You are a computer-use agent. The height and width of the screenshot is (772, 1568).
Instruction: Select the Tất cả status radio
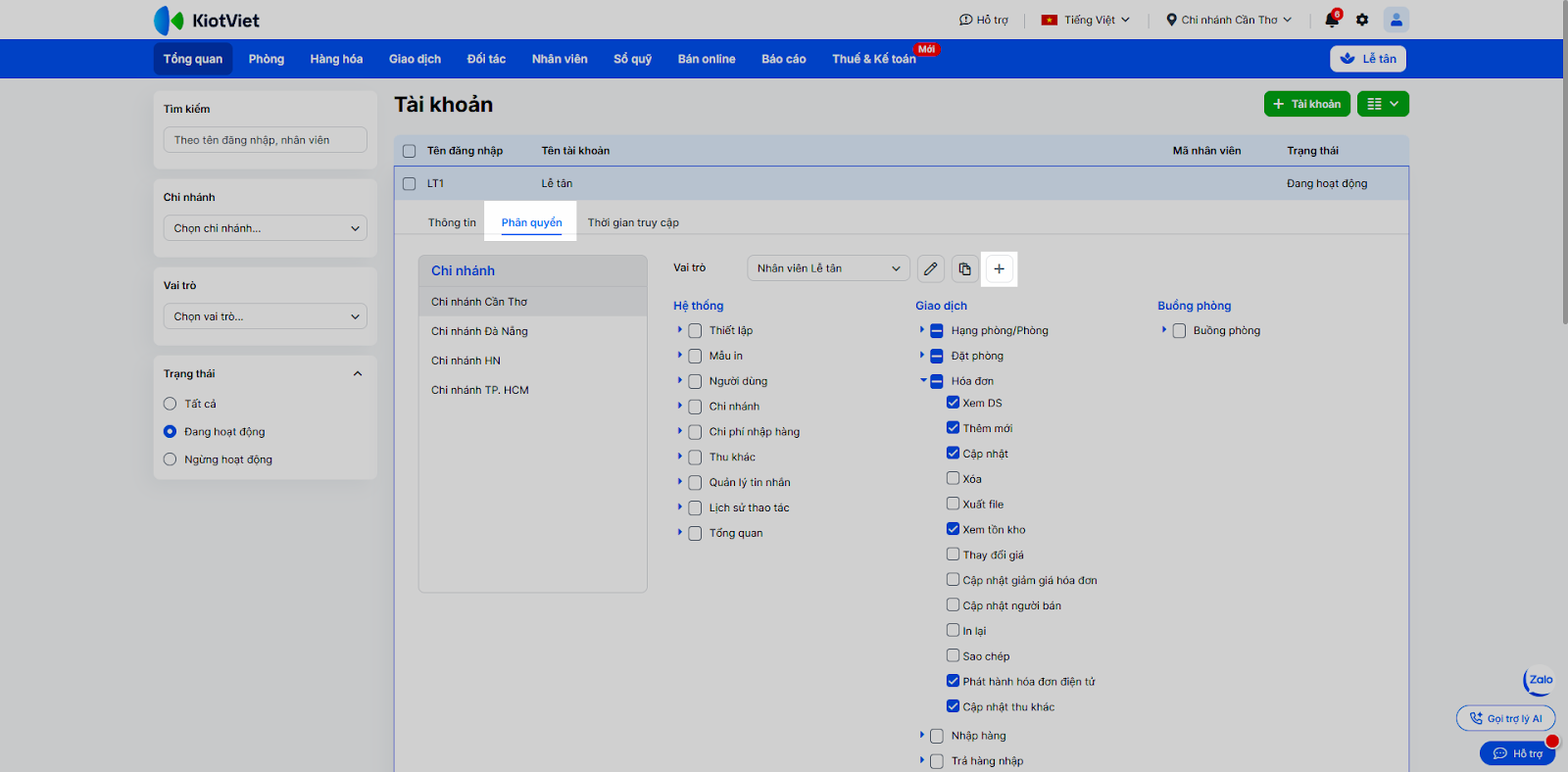(171, 404)
